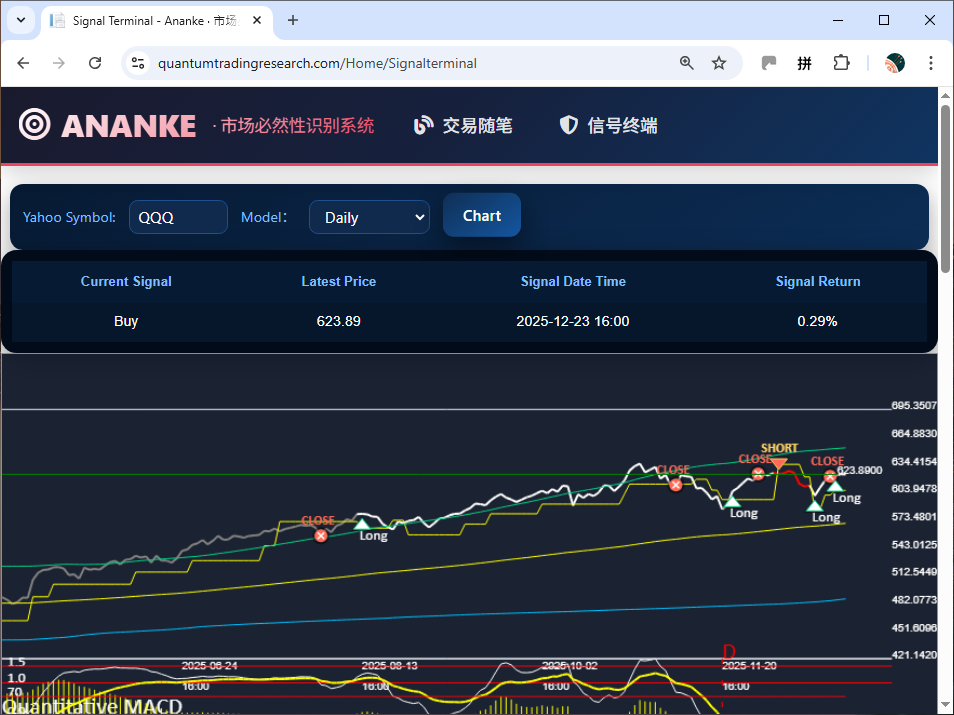Image resolution: width=954 pixels, height=715 pixels.
Task: Click the latest price 623.89 value
Action: pyautogui.click(x=338, y=321)
